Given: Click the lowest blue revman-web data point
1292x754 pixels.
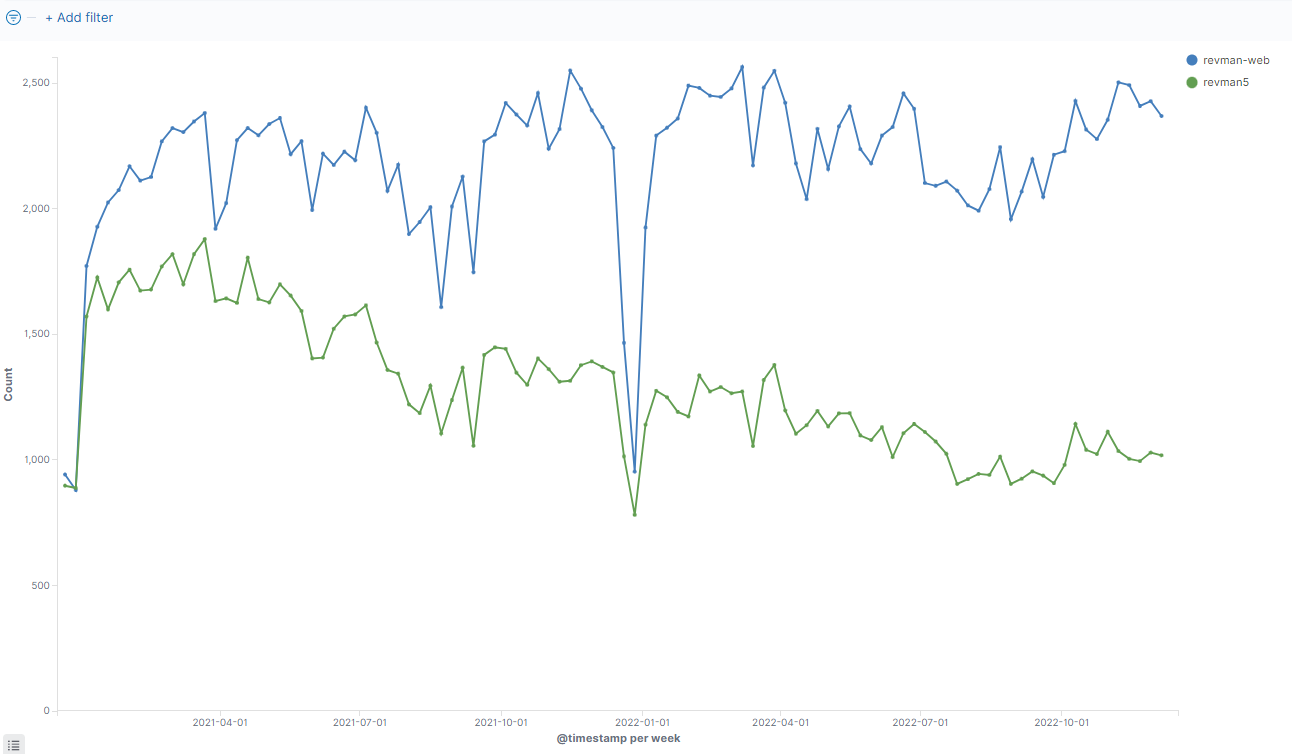Looking at the screenshot, I should [x=75, y=490].
